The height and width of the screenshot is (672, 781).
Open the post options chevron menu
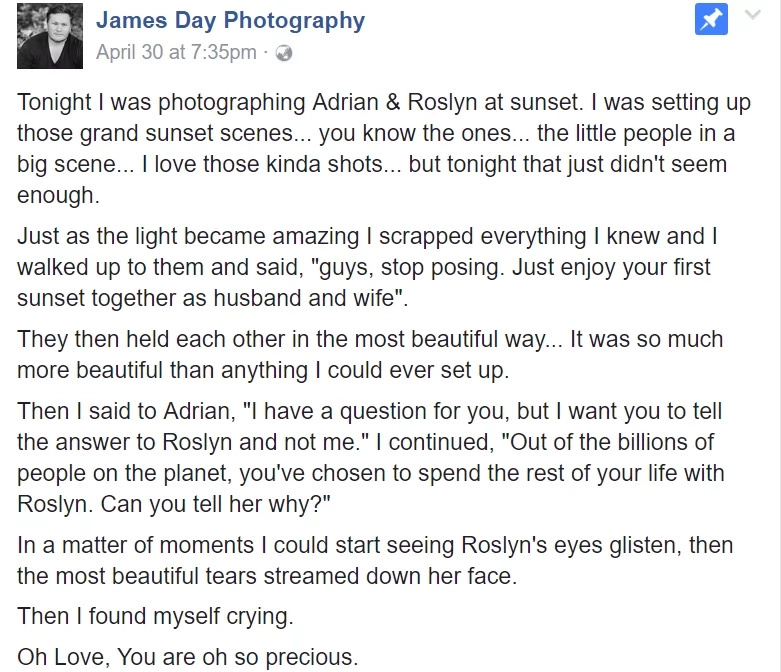click(753, 14)
